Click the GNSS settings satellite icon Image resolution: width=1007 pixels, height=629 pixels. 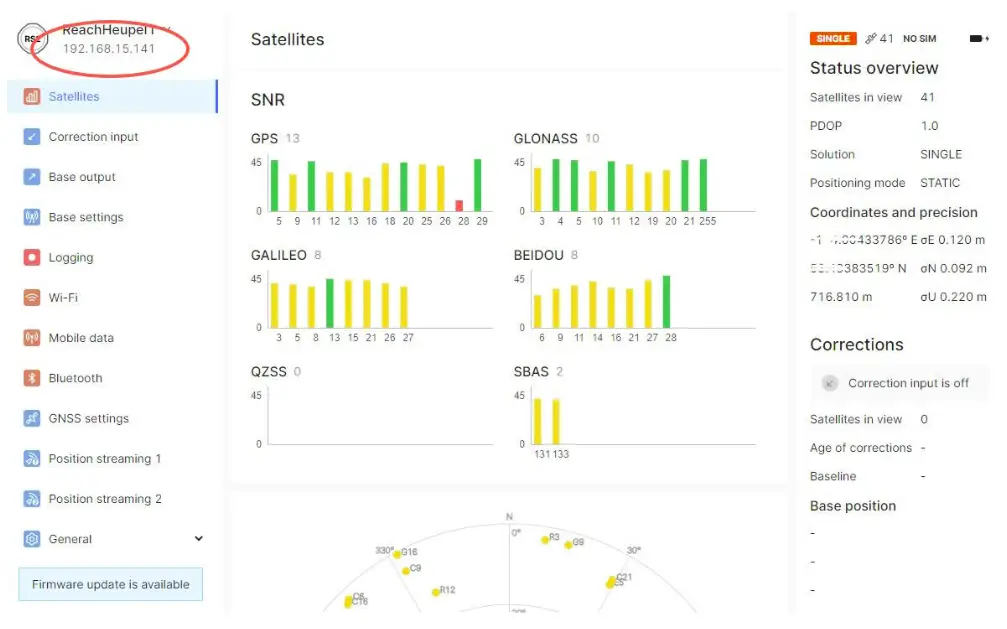point(31,418)
